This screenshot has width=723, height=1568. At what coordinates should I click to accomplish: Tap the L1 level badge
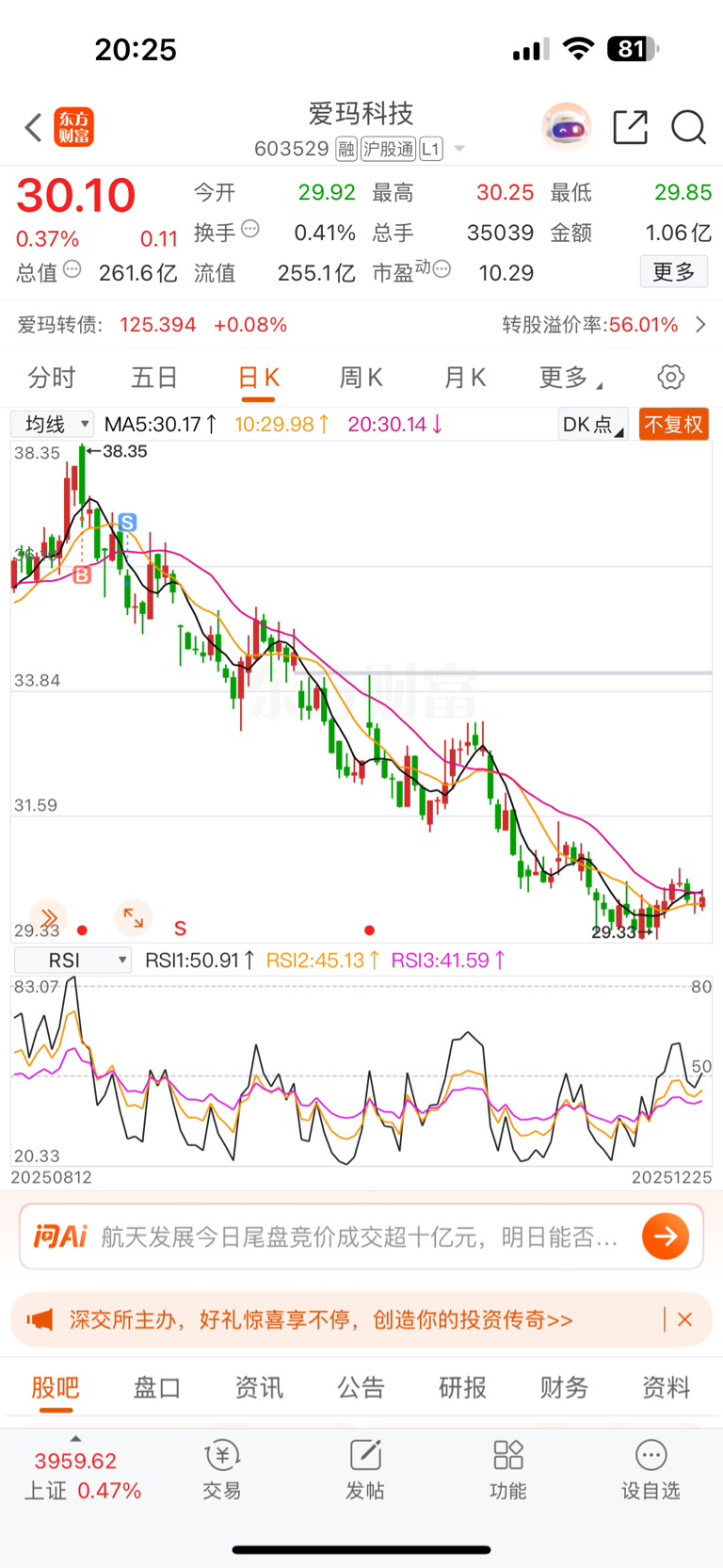[431, 149]
